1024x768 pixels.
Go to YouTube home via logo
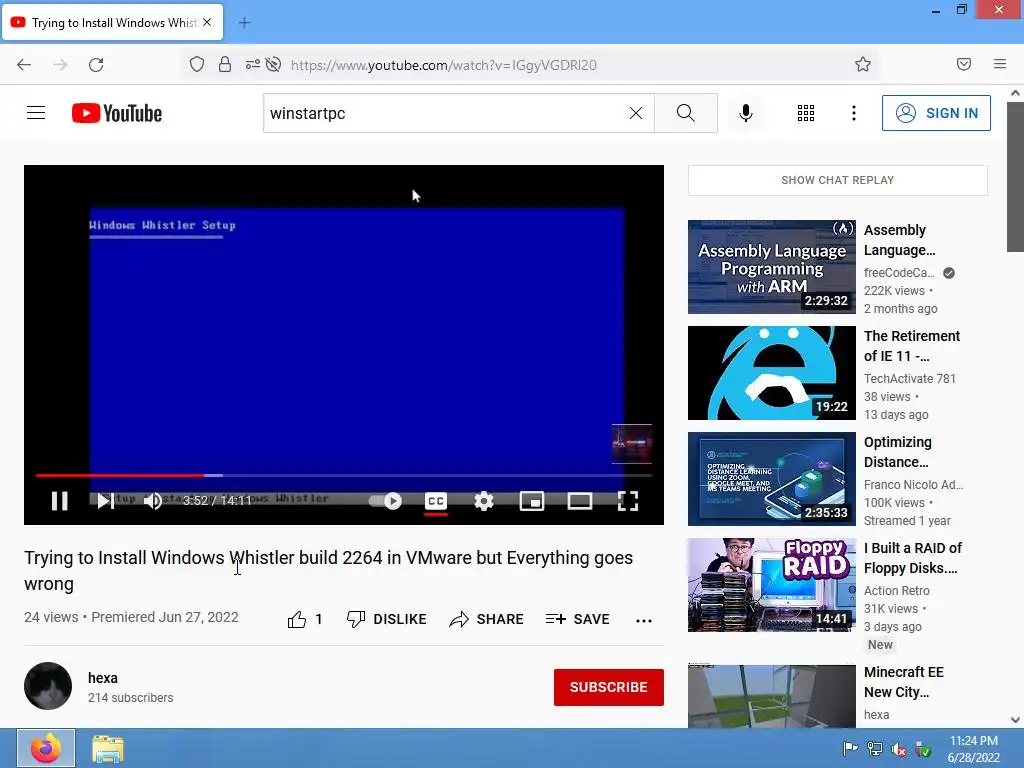coord(117,113)
